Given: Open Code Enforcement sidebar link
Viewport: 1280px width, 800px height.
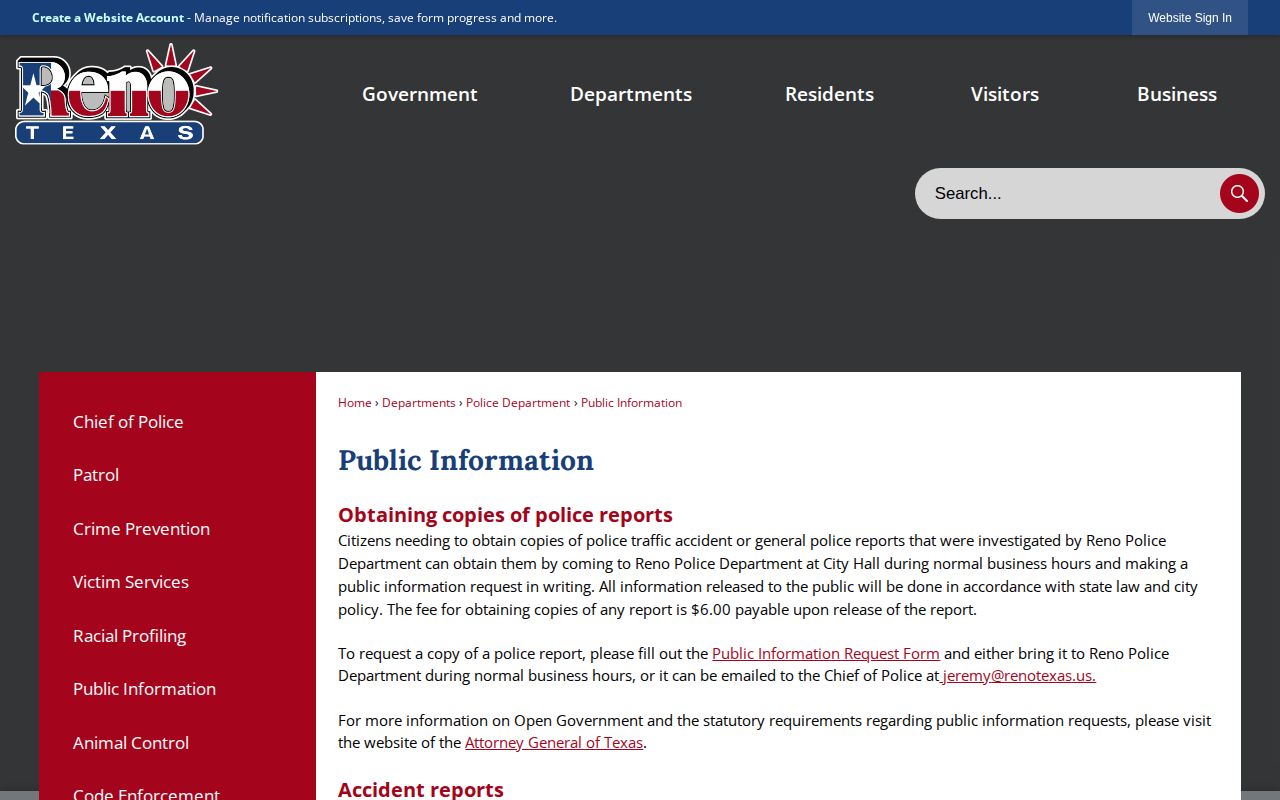Looking at the screenshot, I should point(146,794).
